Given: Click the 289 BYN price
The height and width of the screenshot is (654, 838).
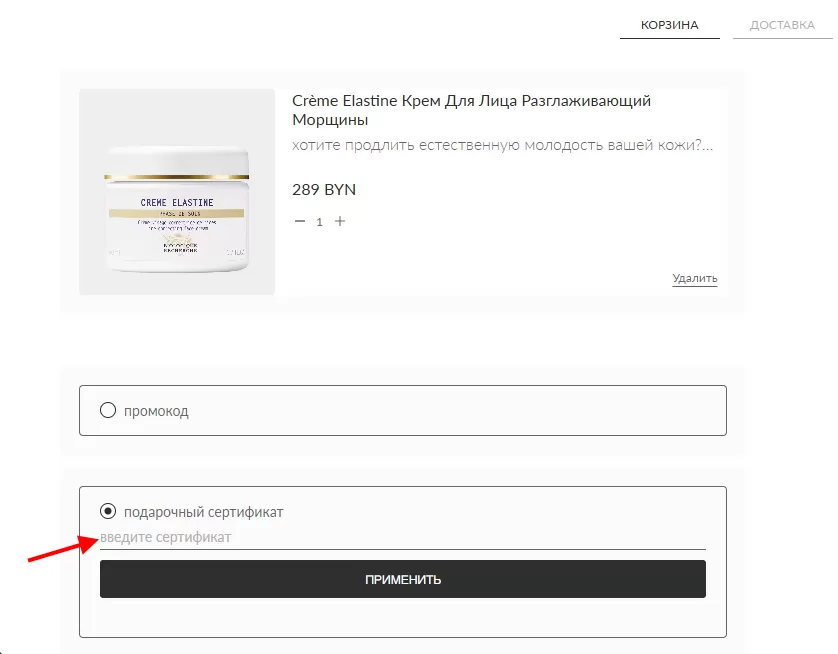Looking at the screenshot, I should (x=324, y=190).
